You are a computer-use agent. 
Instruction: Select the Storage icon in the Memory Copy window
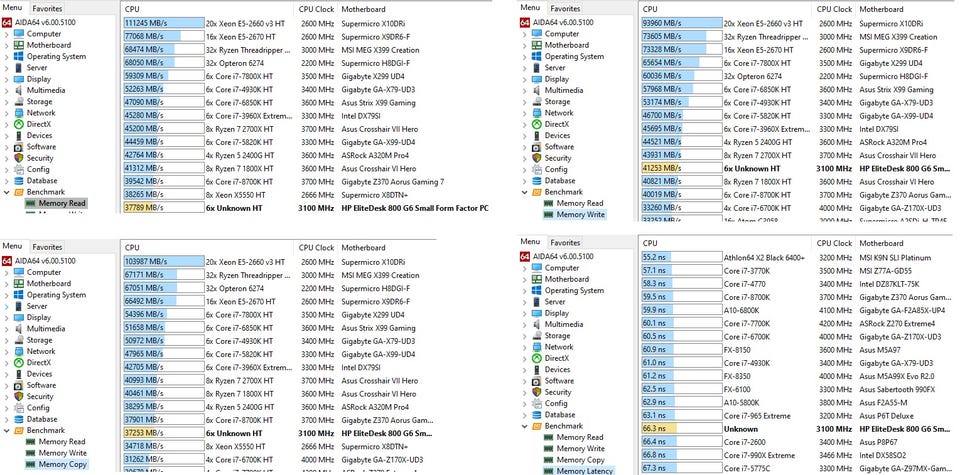tap(18, 340)
